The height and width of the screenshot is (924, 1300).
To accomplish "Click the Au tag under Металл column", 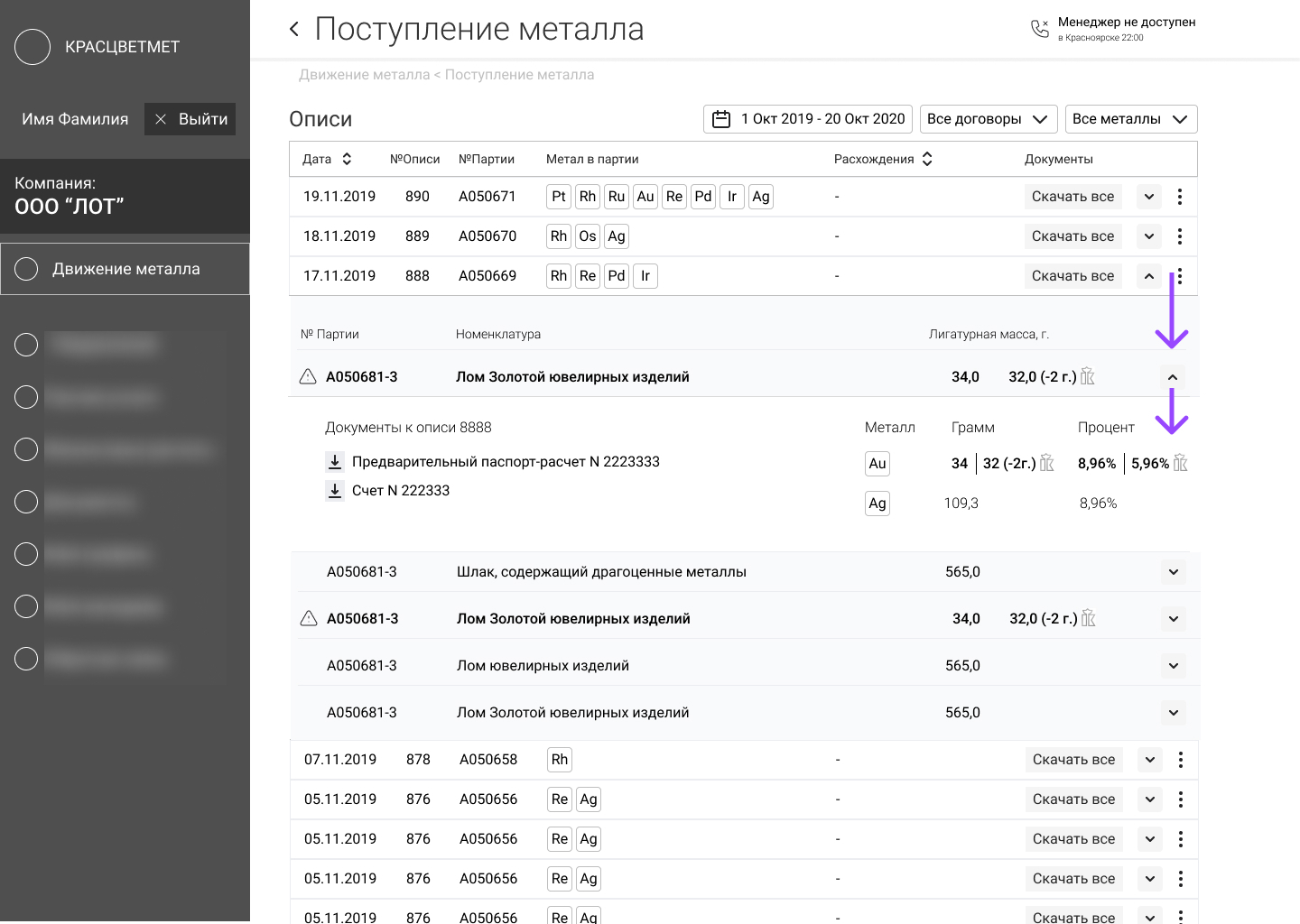I will 877,464.
